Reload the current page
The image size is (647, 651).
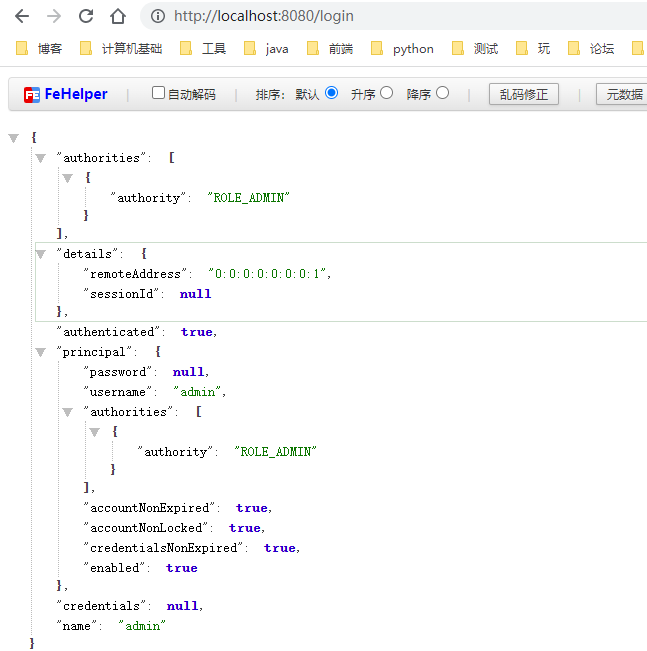click(86, 16)
